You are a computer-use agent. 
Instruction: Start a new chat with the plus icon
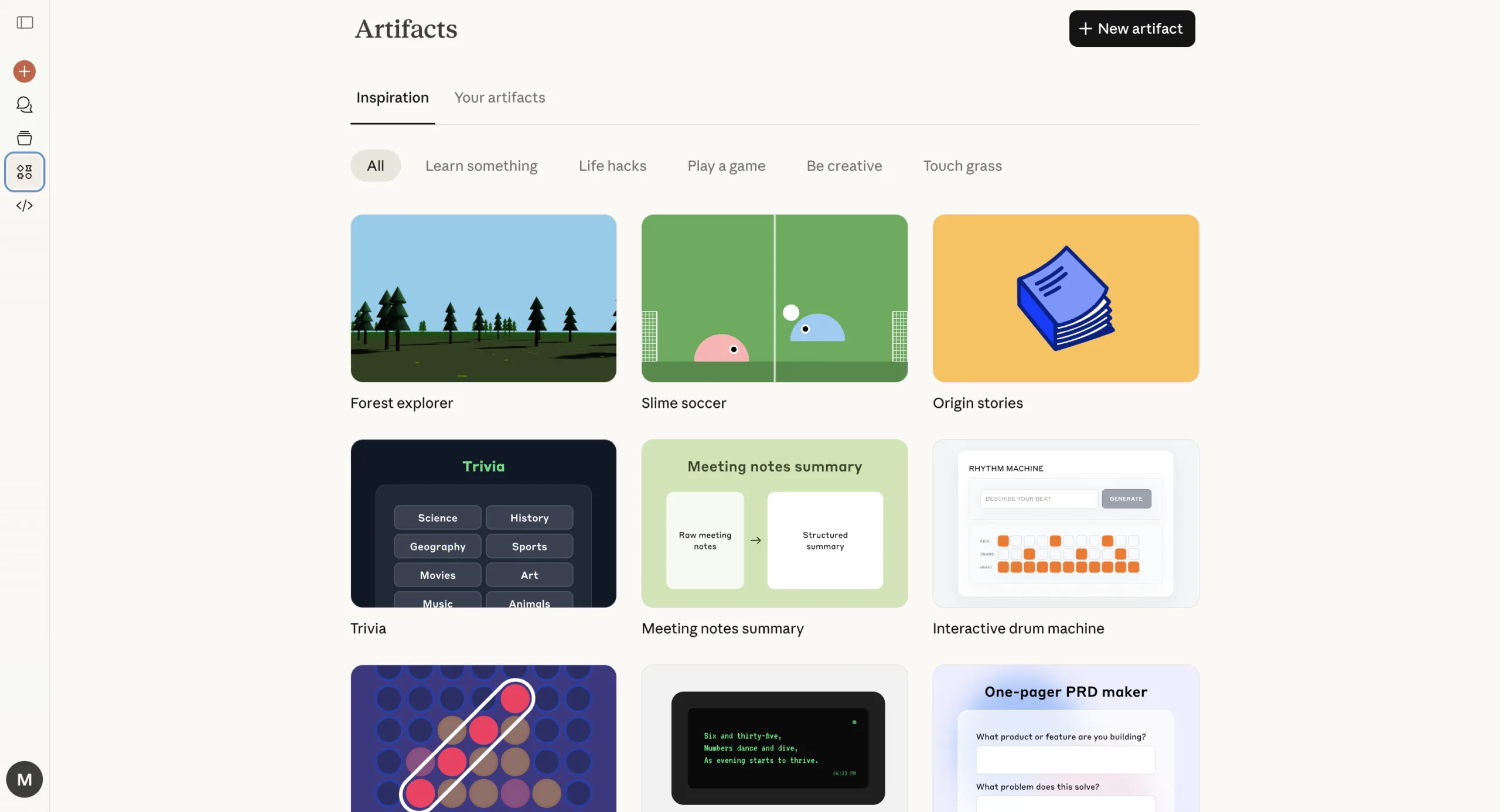click(x=25, y=71)
